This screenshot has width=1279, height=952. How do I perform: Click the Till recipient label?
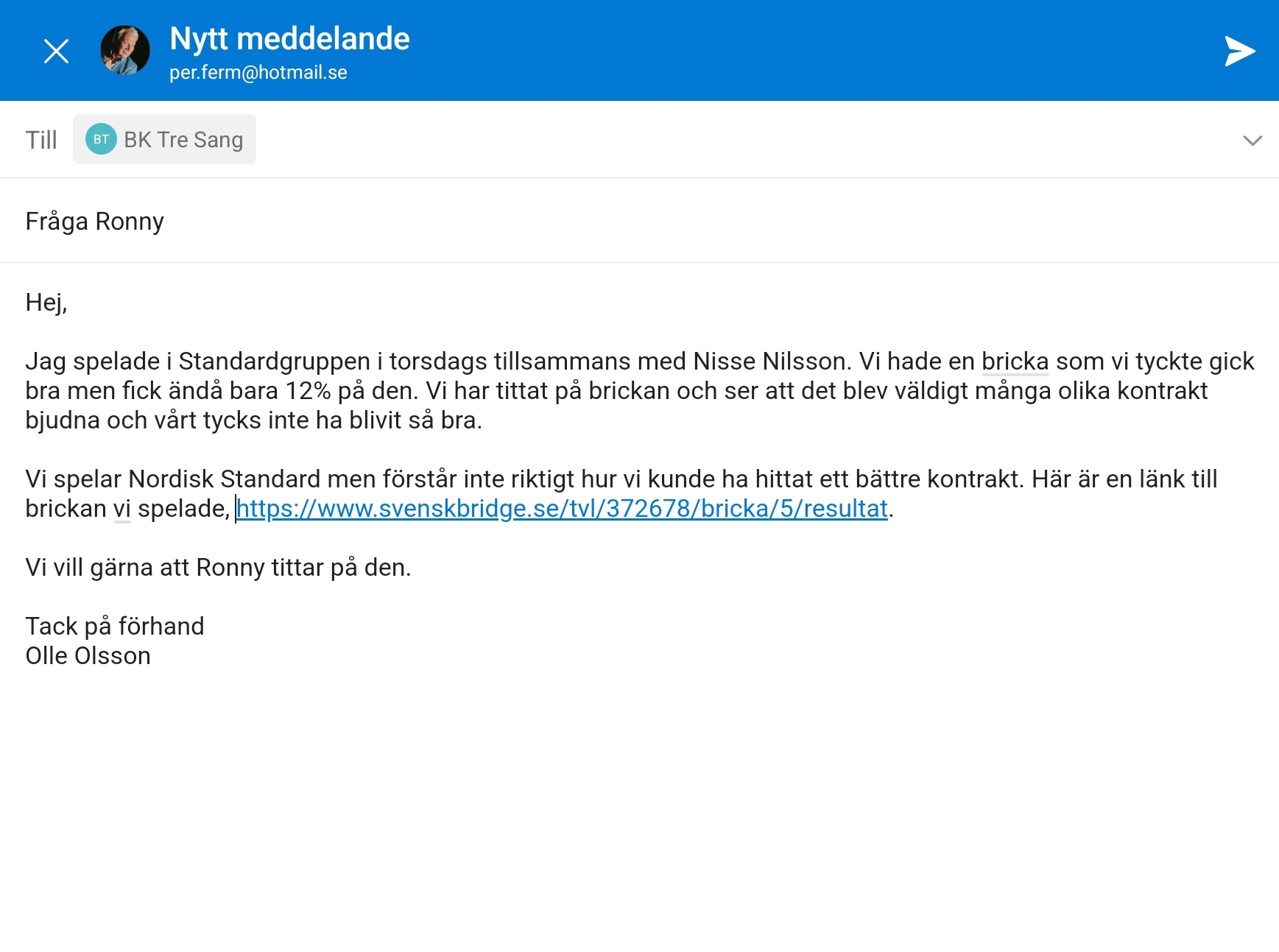(41, 140)
